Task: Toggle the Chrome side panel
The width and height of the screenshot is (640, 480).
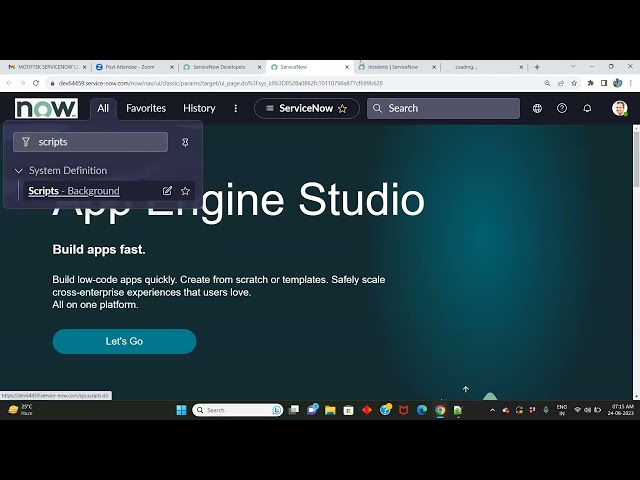Action: (x=604, y=83)
